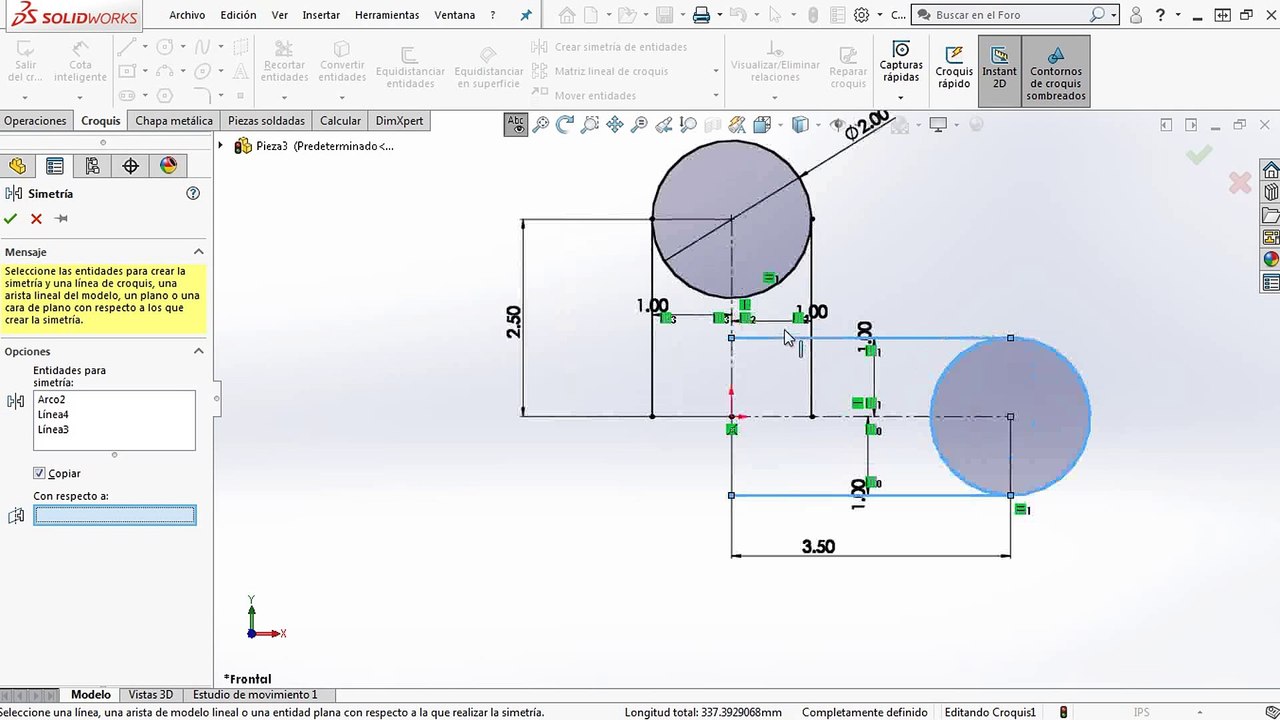
Task: Select Arco2 in the entities list
Action: tap(51, 400)
